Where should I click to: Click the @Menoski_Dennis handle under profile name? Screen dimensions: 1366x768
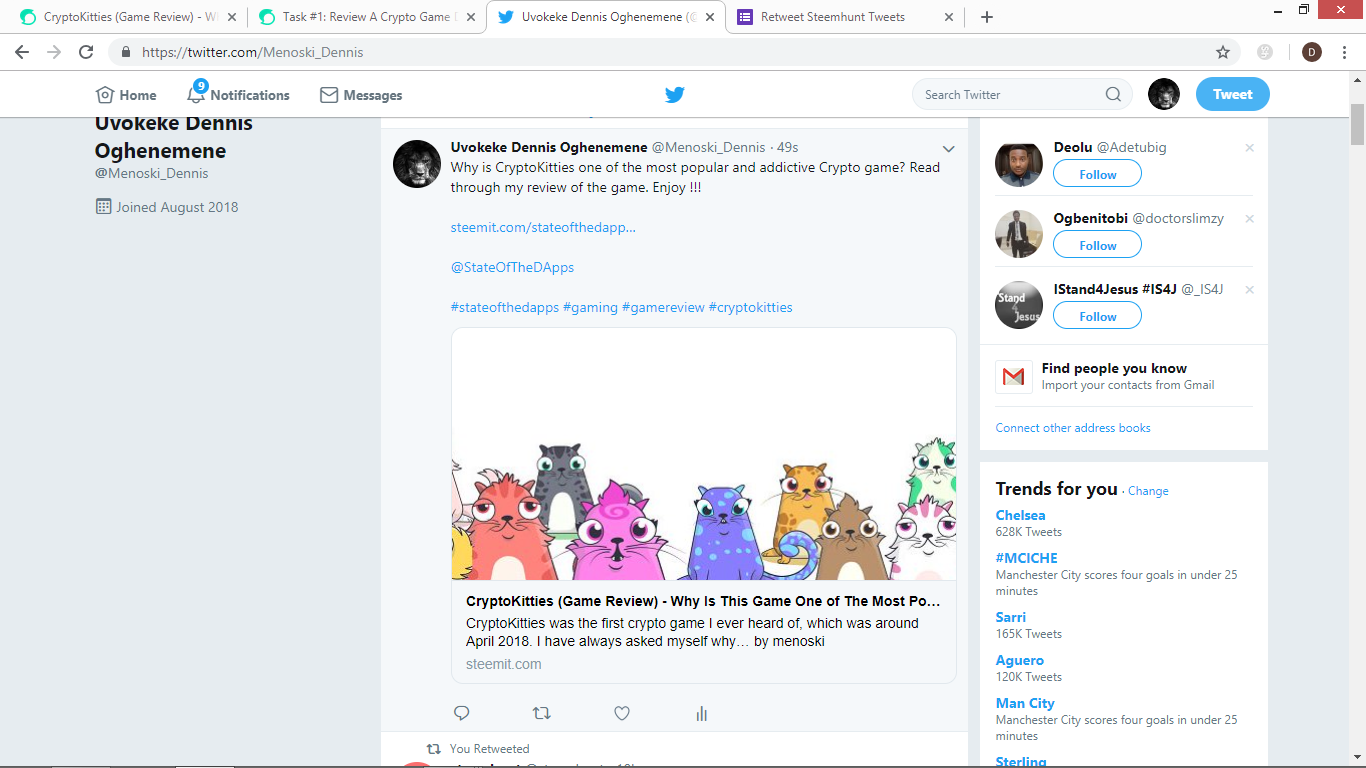(152, 173)
